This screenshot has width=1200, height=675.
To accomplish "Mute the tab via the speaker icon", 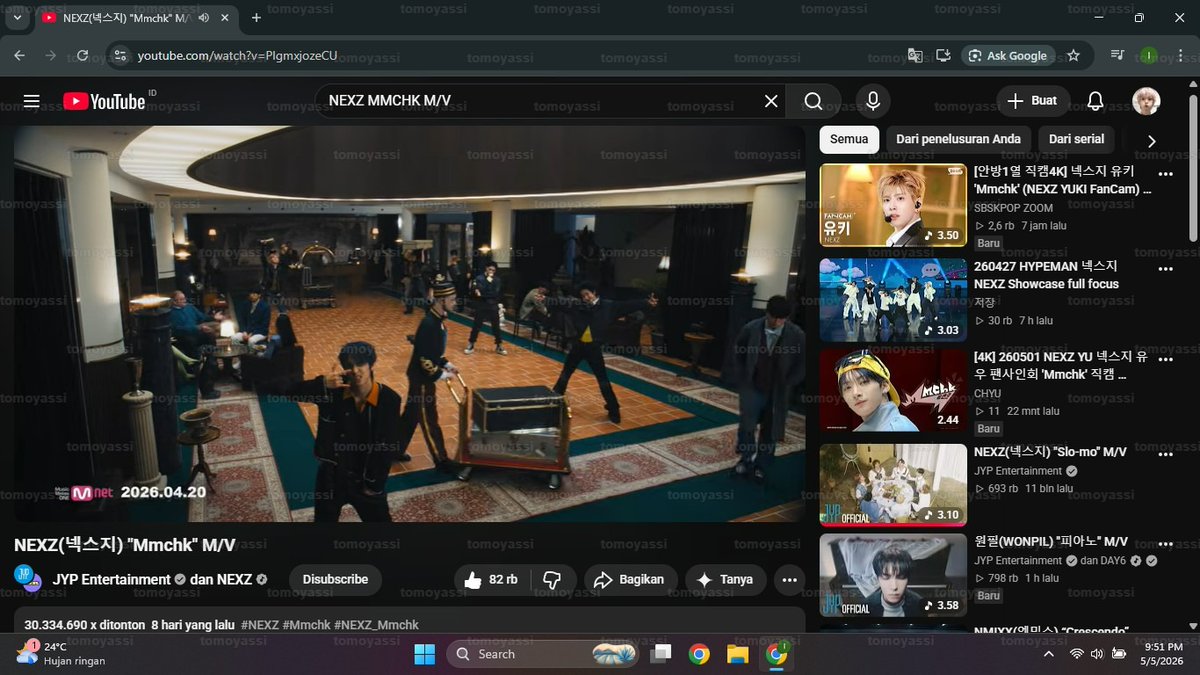I will [x=204, y=18].
